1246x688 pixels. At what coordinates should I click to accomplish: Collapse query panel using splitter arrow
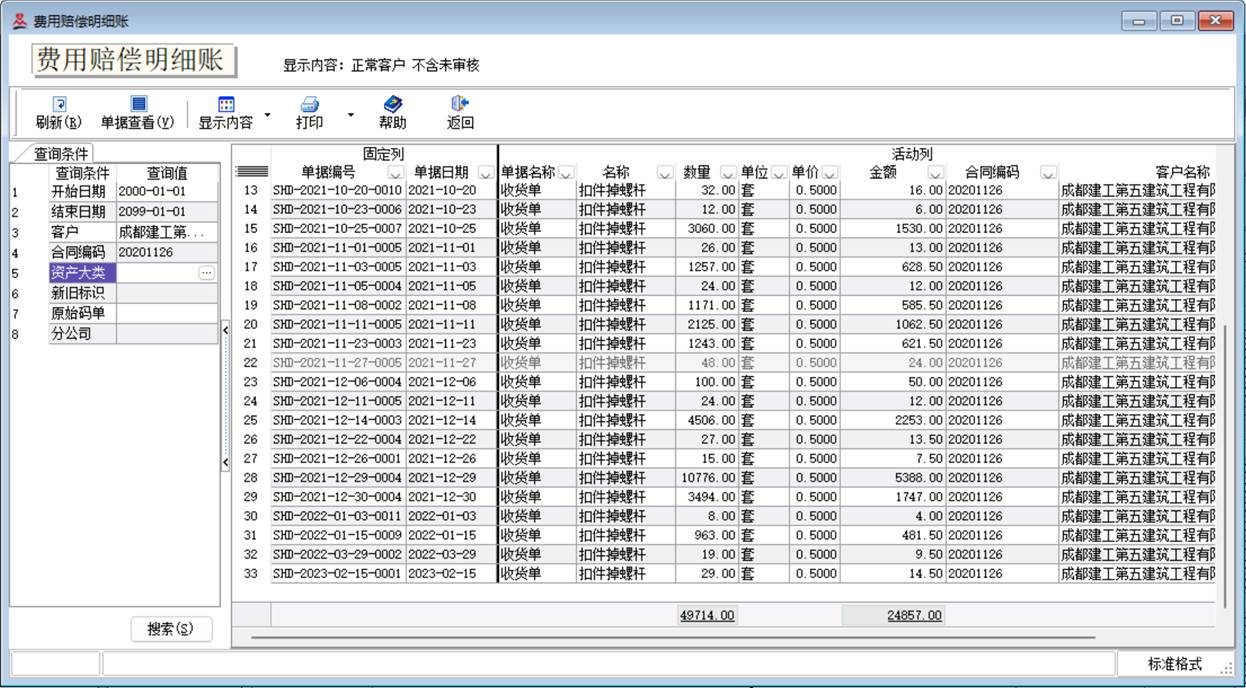[225, 329]
